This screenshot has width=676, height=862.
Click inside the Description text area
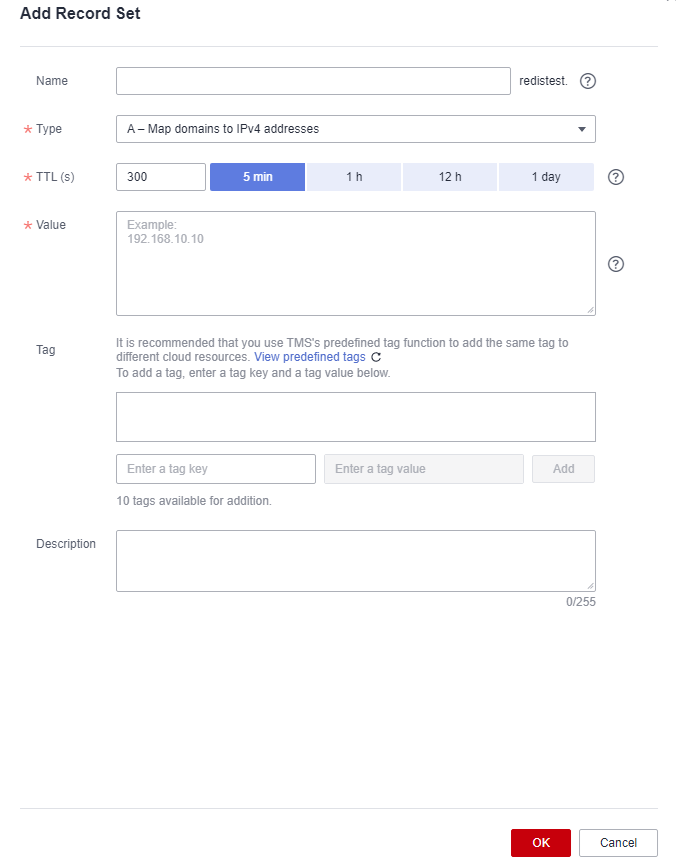tap(355, 561)
